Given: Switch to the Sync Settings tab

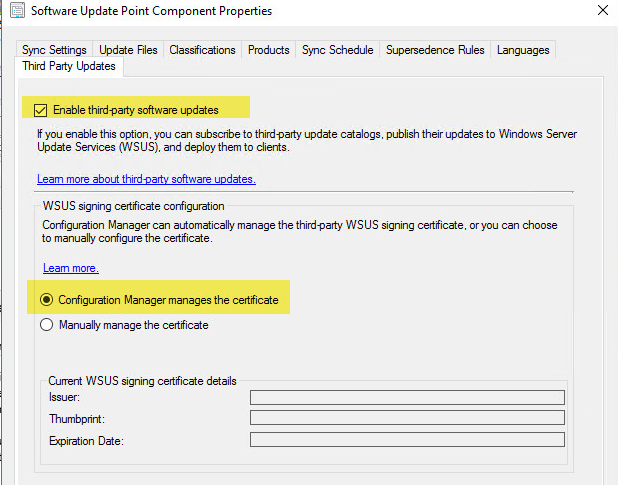Looking at the screenshot, I should pos(54,50).
